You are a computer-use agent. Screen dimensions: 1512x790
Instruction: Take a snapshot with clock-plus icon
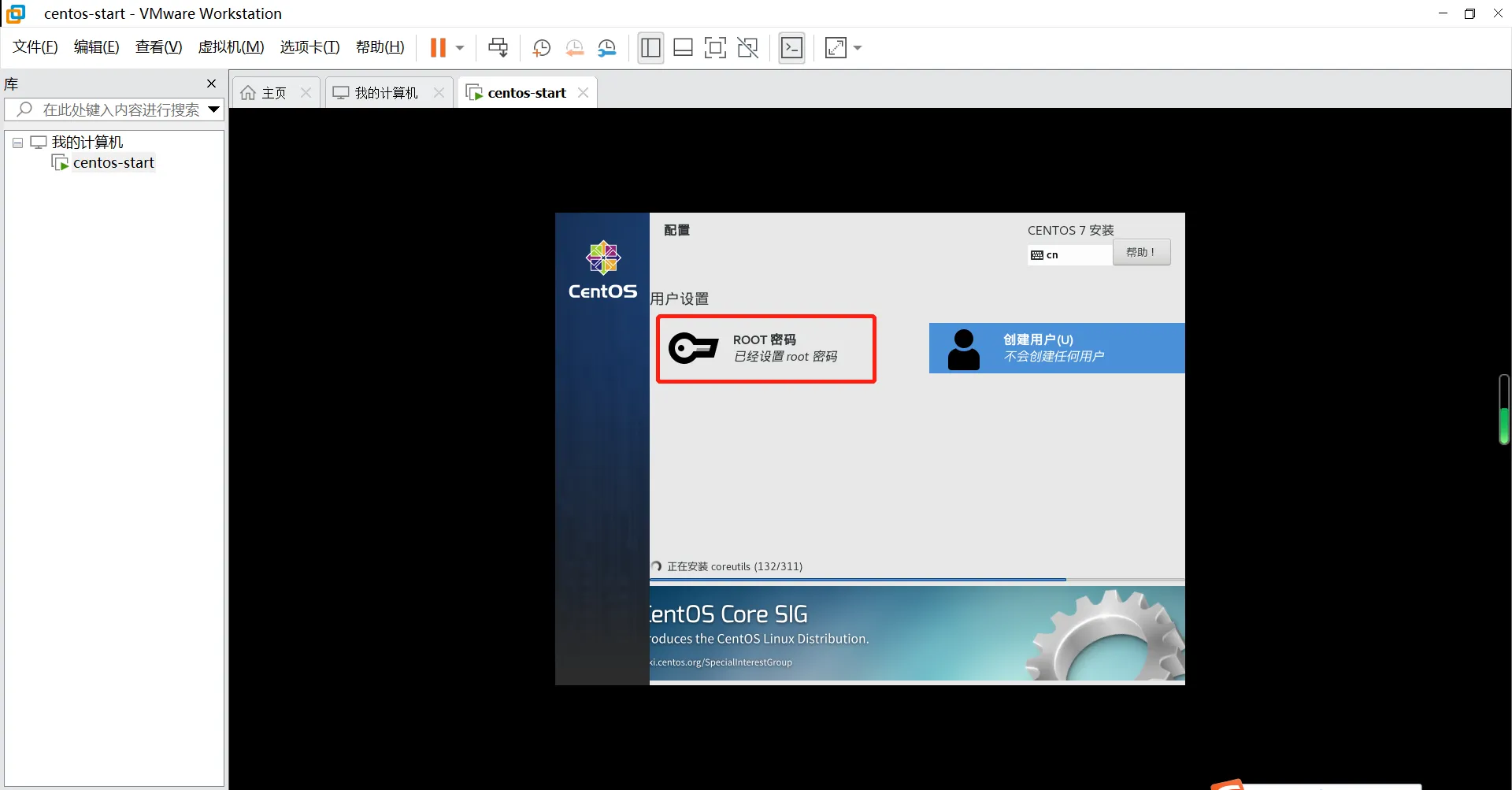coord(541,48)
